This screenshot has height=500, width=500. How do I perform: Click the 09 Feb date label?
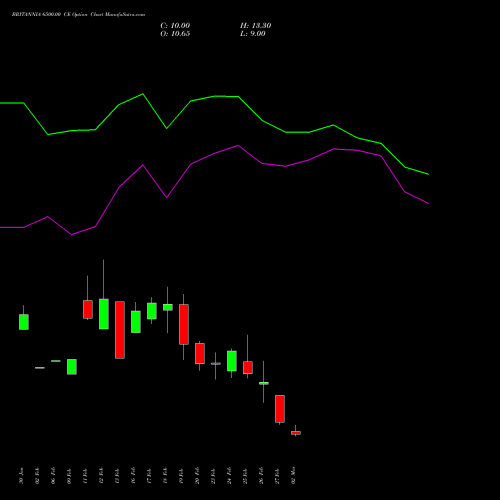(69, 476)
